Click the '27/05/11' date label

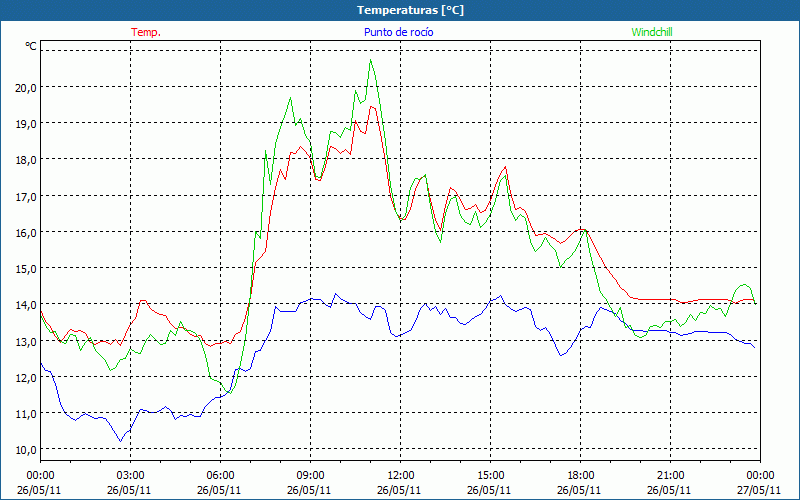[761, 490]
